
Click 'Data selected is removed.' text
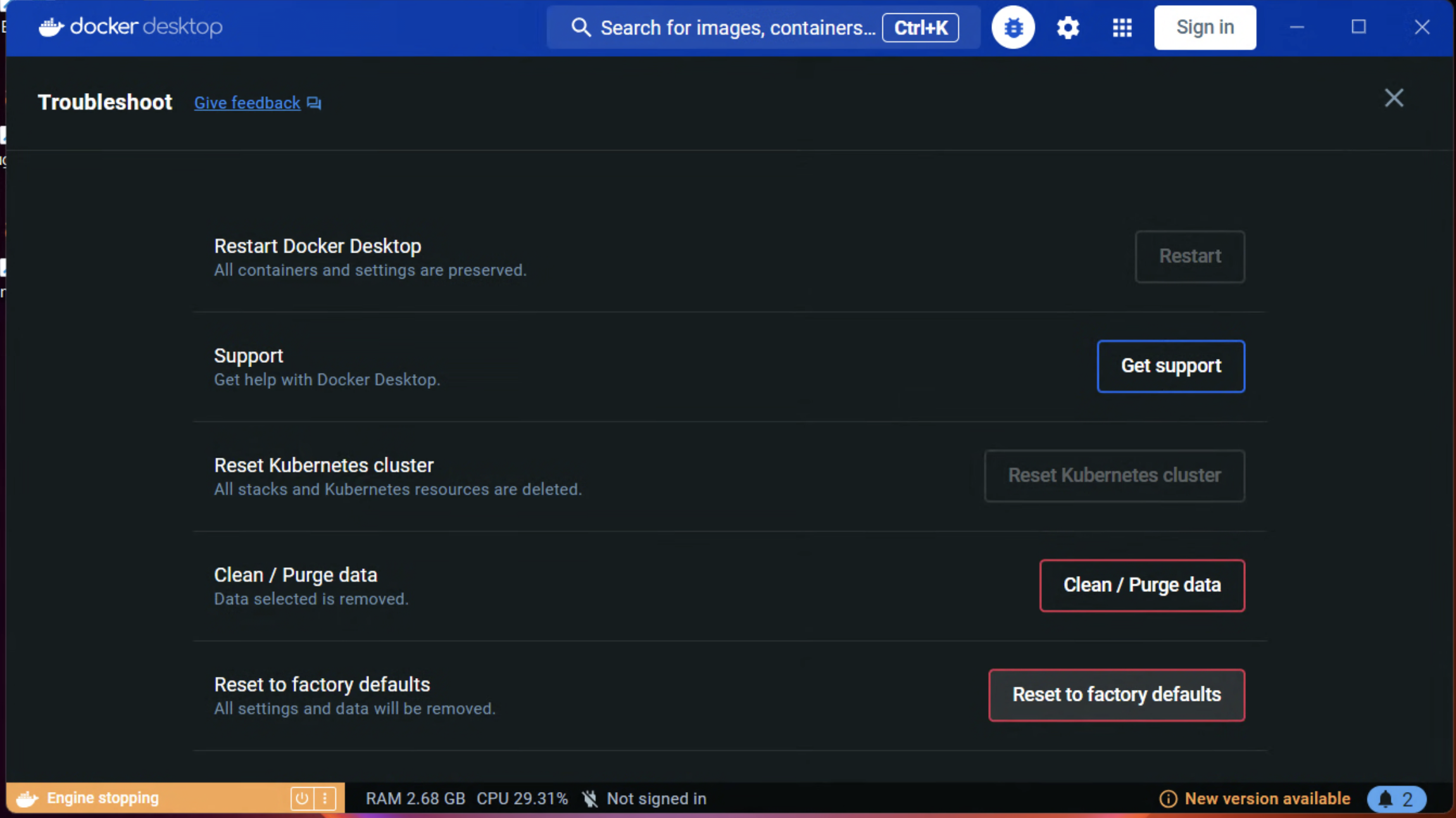click(311, 599)
